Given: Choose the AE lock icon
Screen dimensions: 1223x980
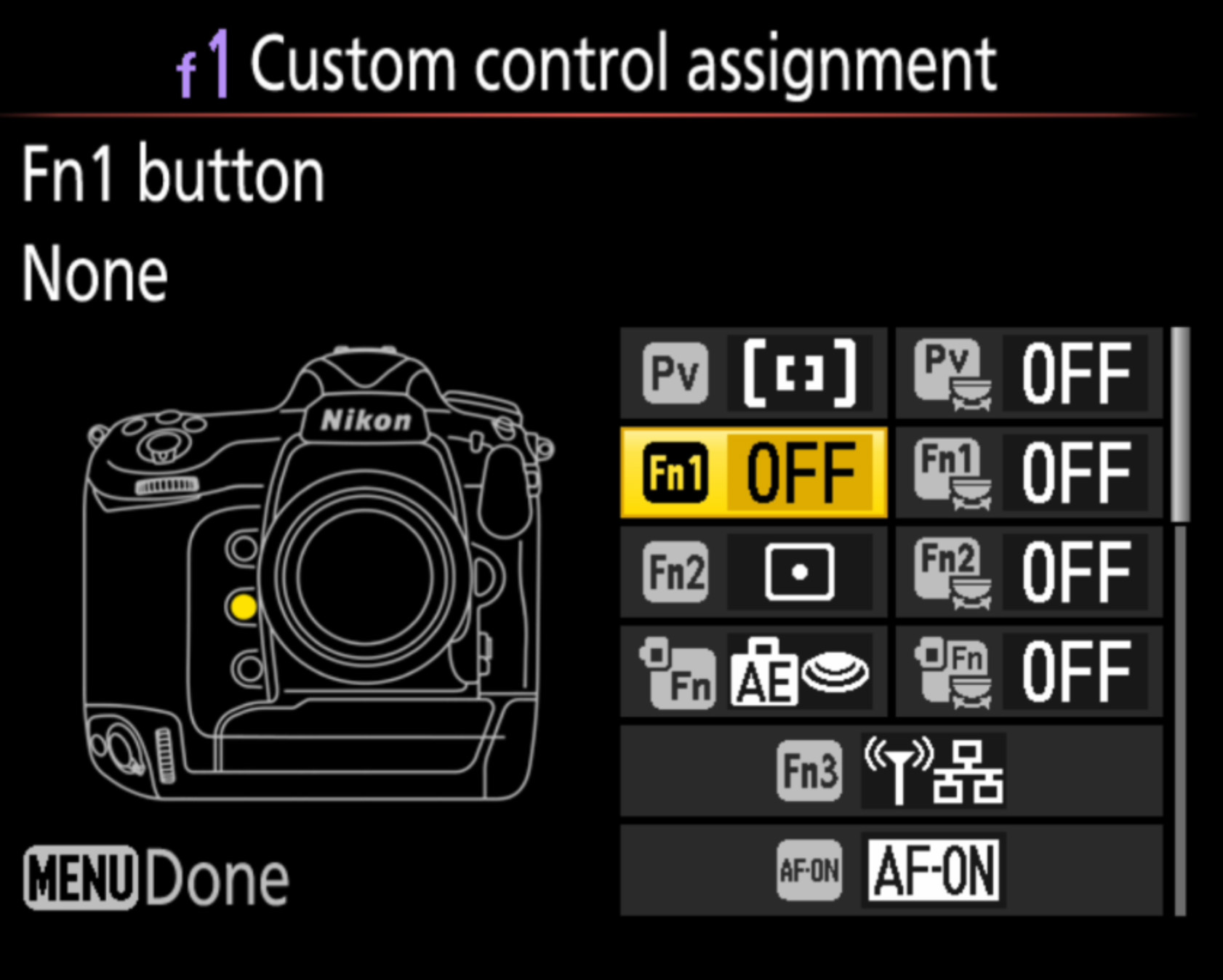Looking at the screenshot, I should click(799, 672).
